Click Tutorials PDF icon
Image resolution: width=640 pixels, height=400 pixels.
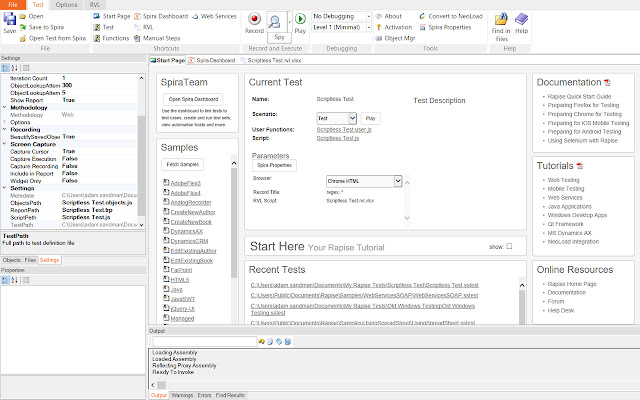pyautogui.click(x=580, y=166)
